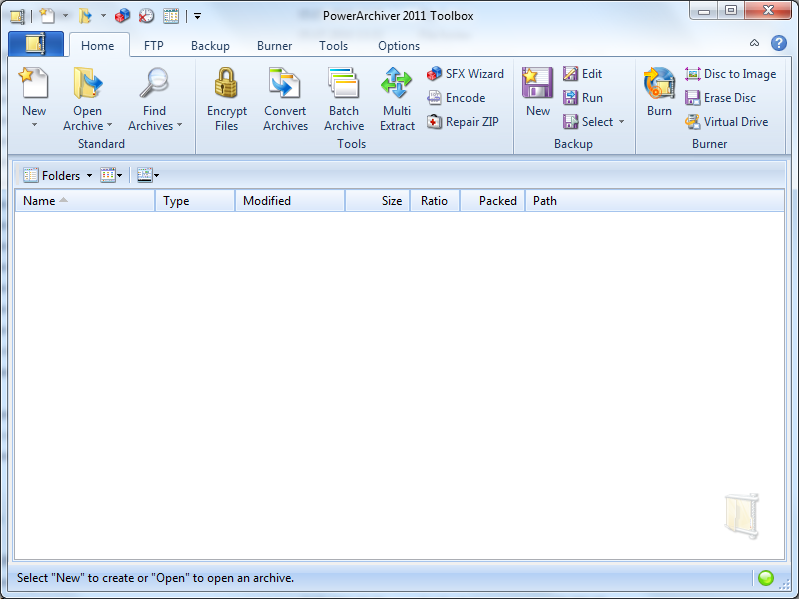Open Disc to Image tool
This screenshot has width=799, height=599.
731,74
